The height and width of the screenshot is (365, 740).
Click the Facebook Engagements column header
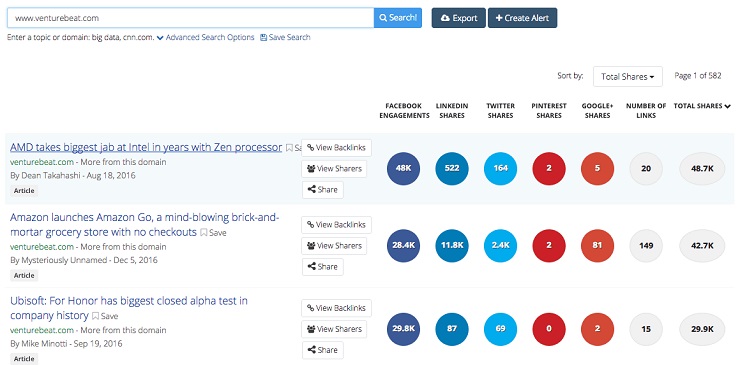point(404,110)
